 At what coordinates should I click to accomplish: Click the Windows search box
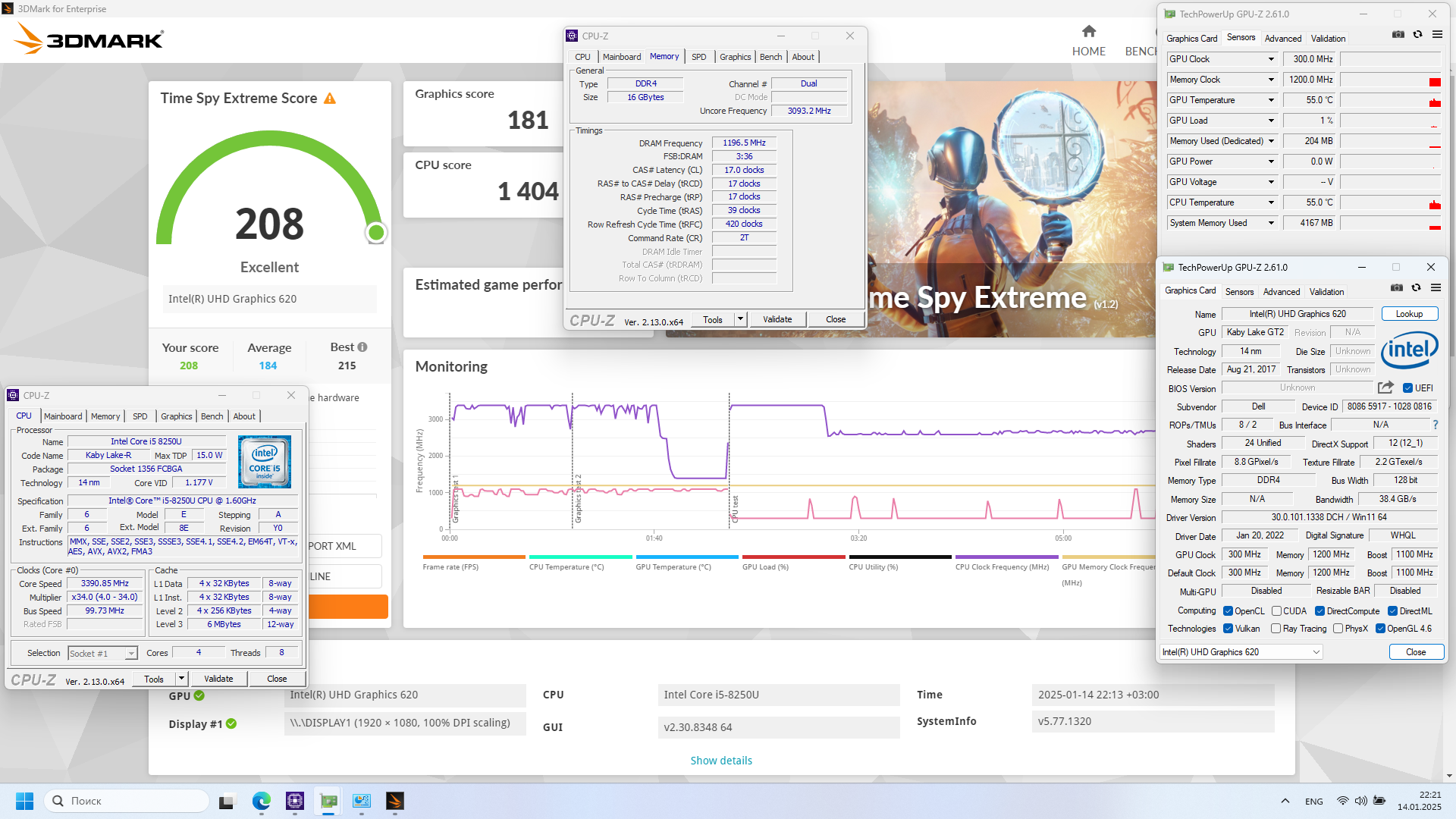point(127,801)
